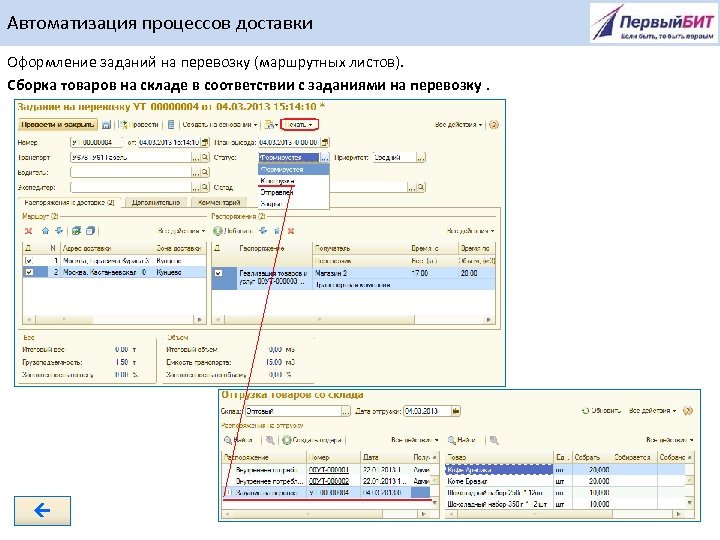Choose К погрузке in status list

(x=293, y=181)
